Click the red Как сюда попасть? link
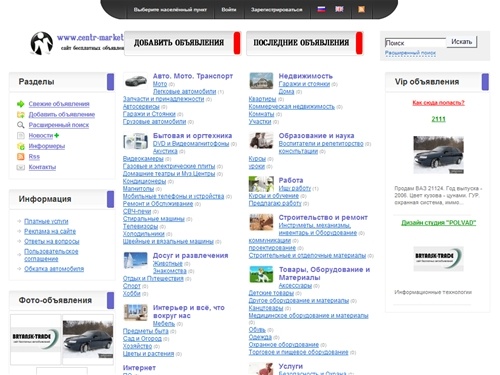Image resolution: width=500 pixels, height=375 pixels. (x=438, y=103)
